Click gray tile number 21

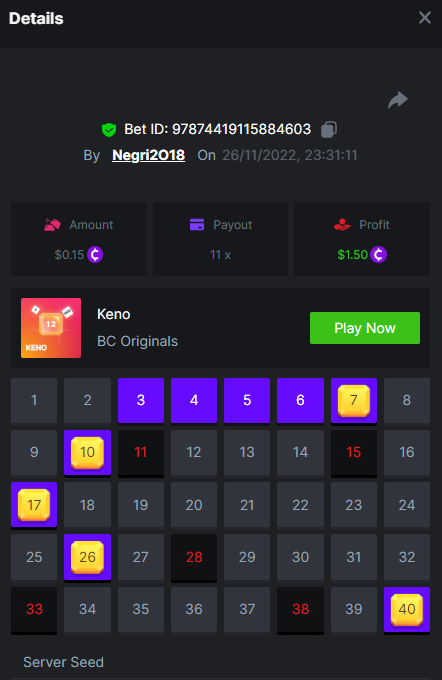tap(247, 505)
